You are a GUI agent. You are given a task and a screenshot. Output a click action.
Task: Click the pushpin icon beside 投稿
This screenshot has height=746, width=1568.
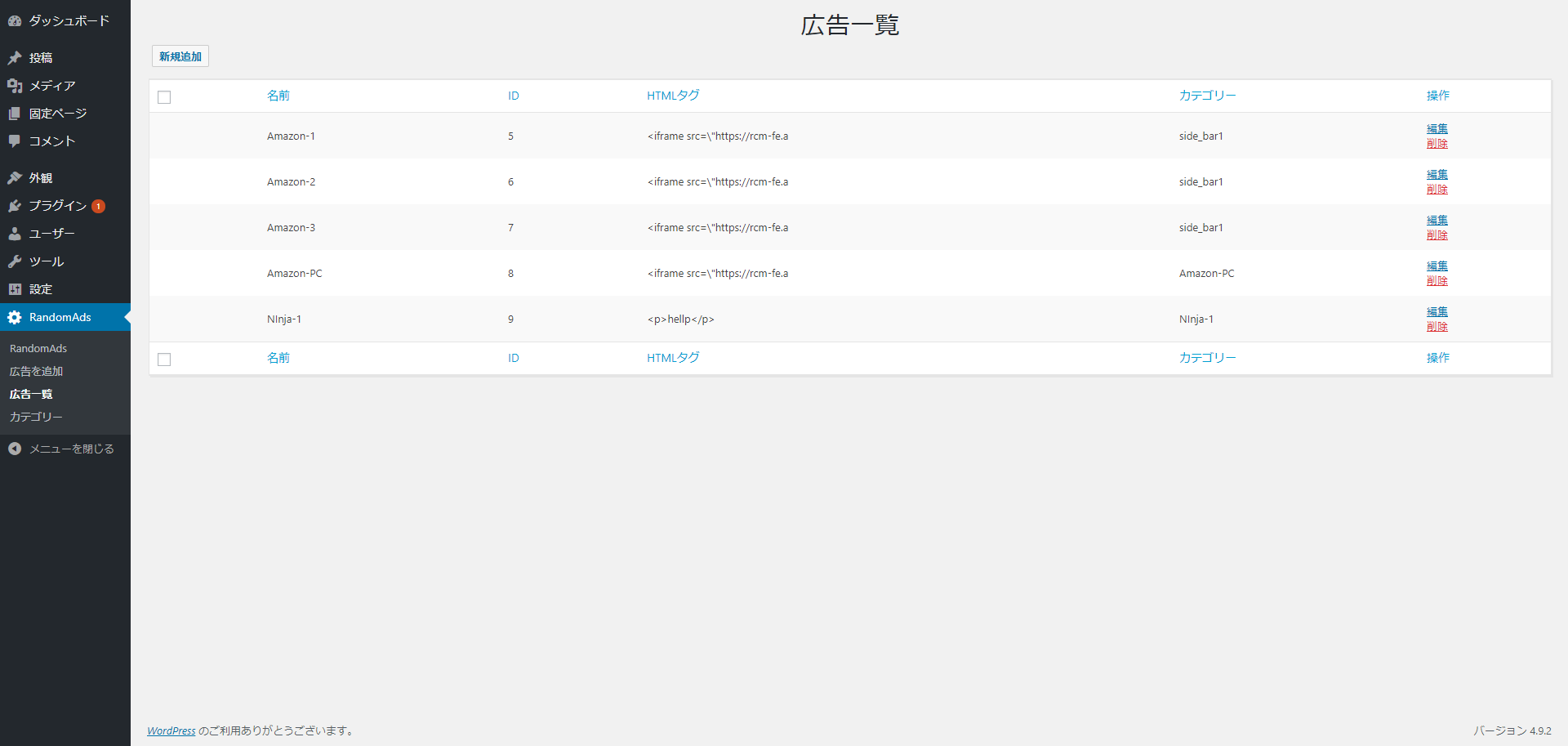[15, 58]
